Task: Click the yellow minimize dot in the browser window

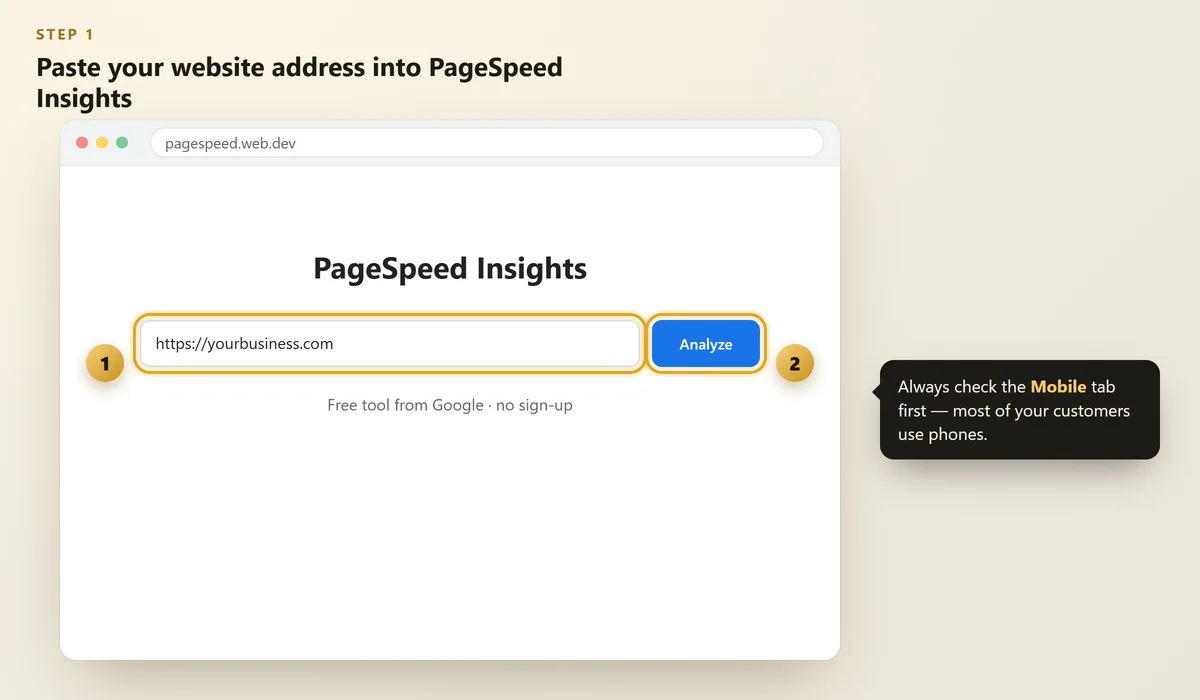Action: pos(102,143)
